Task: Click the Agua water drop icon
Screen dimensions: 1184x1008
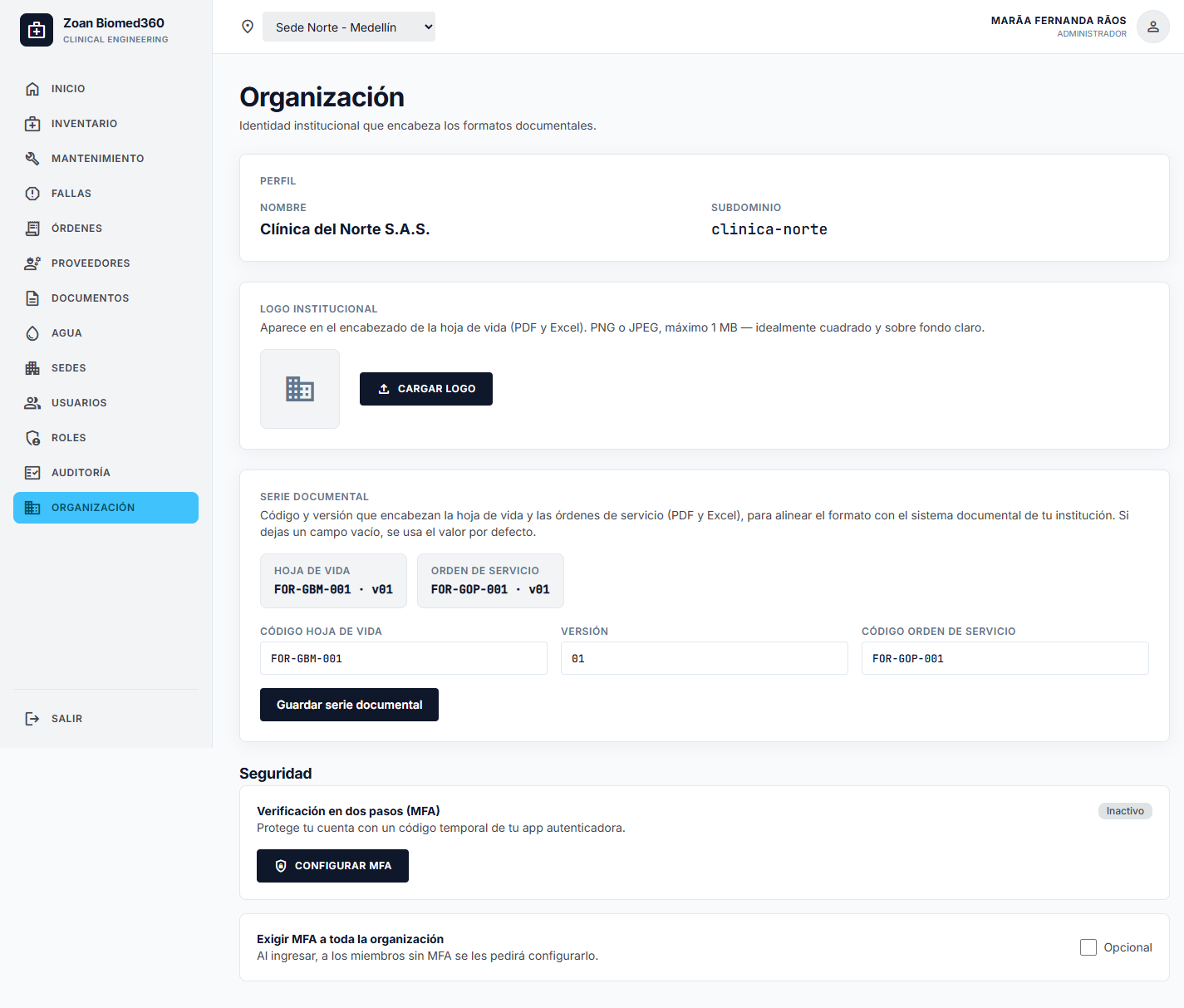Action: (x=32, y=333)
